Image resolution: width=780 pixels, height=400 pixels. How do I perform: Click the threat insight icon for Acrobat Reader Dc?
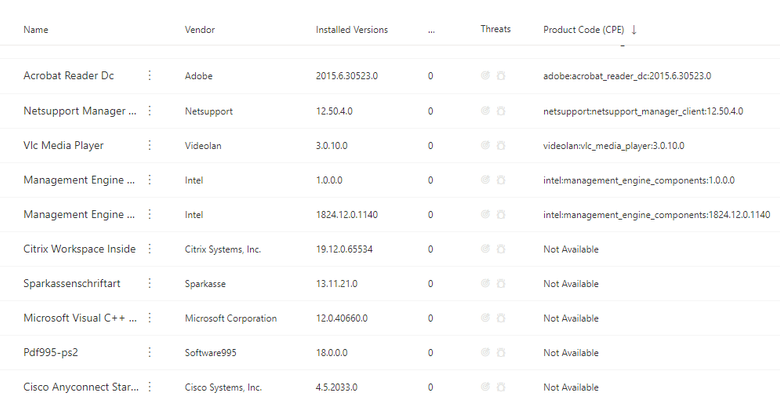click(485, 76)
